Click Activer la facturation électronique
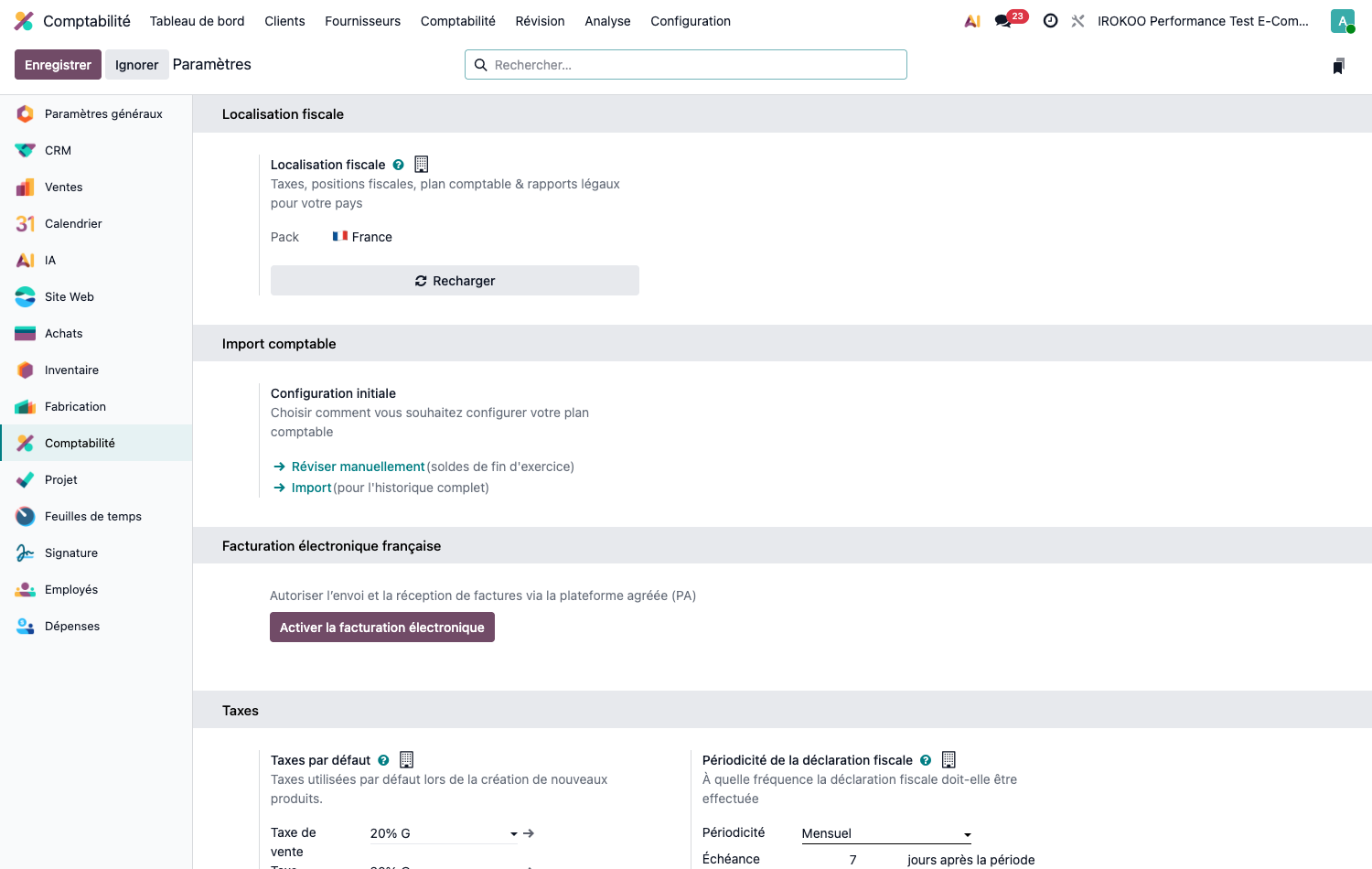This screenshot has width=1372, height=869. click(382, 628)
